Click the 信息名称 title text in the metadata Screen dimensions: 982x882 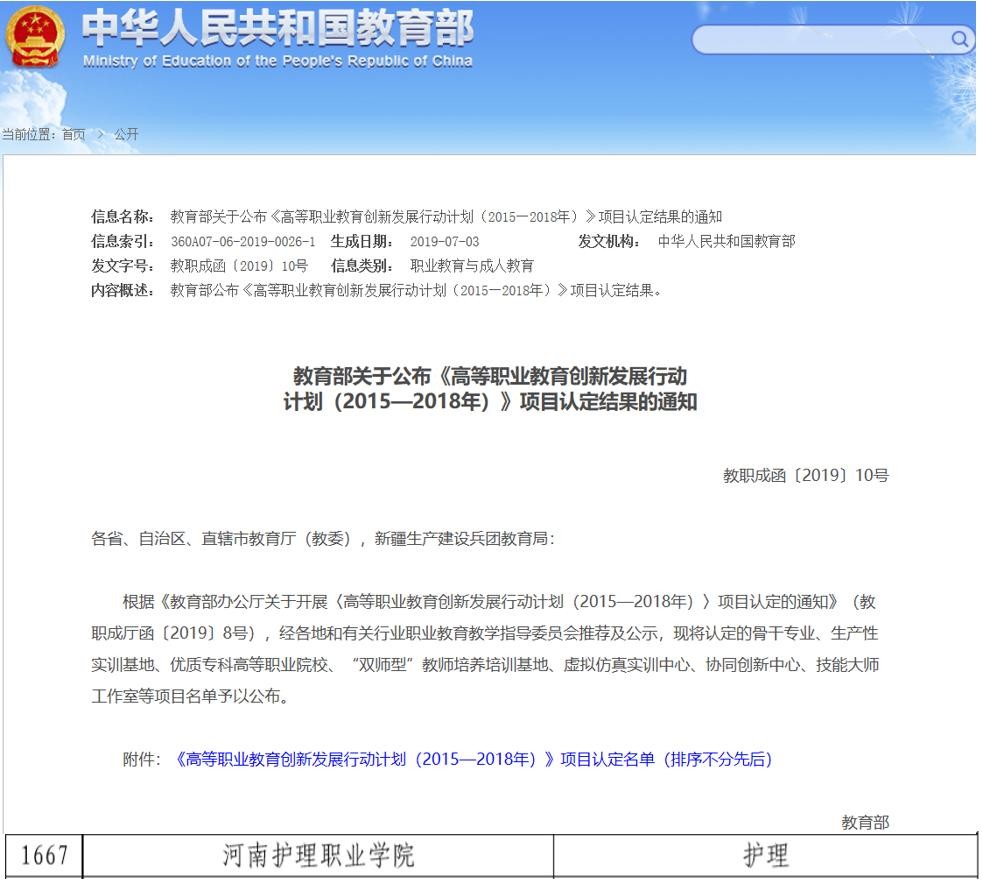(x=446, y=217)
